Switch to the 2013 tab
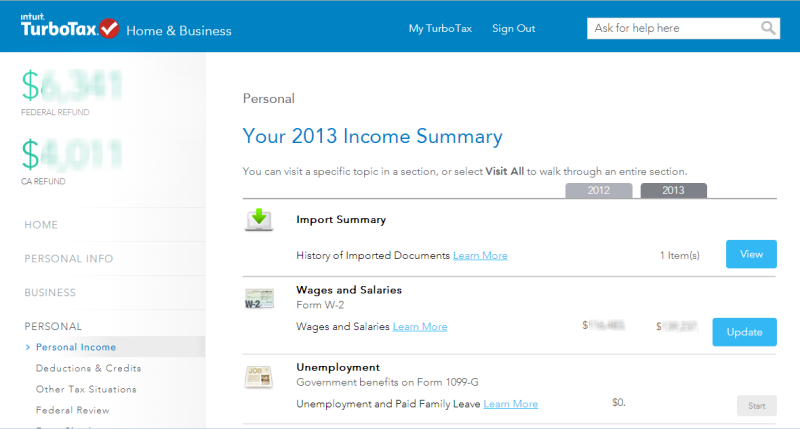Viewport: 800px width, 429px height. pyautogui.click(x=673, y=190)
